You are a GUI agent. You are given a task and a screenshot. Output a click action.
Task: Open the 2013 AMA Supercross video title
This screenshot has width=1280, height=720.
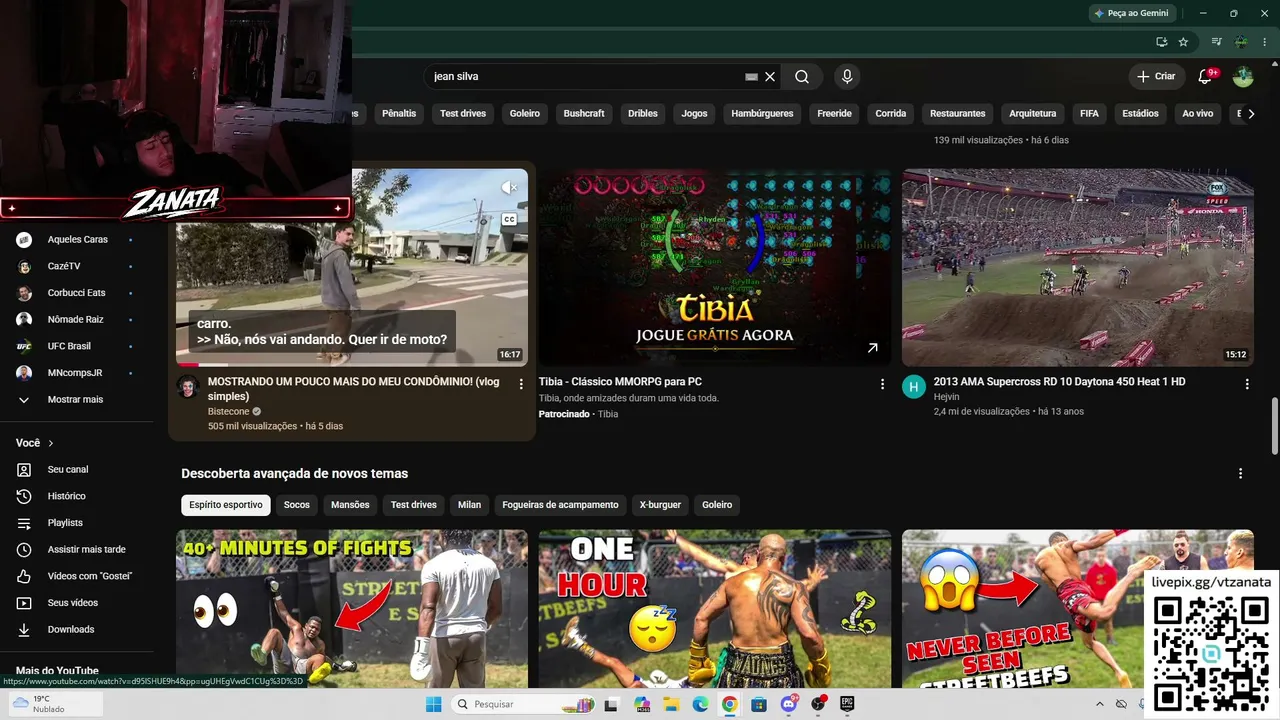point(1059,382)
